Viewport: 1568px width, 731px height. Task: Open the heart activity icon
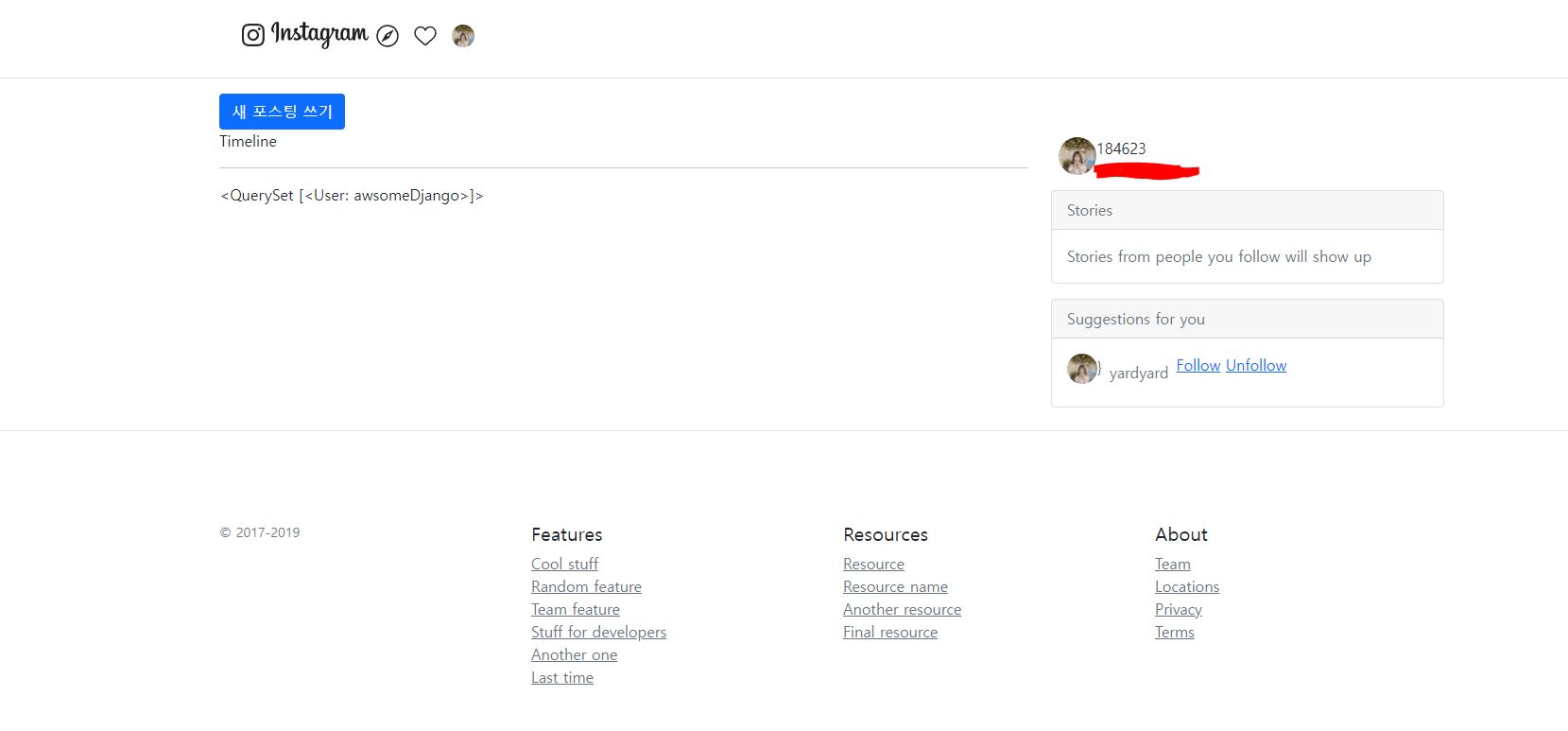click(425, 36)
